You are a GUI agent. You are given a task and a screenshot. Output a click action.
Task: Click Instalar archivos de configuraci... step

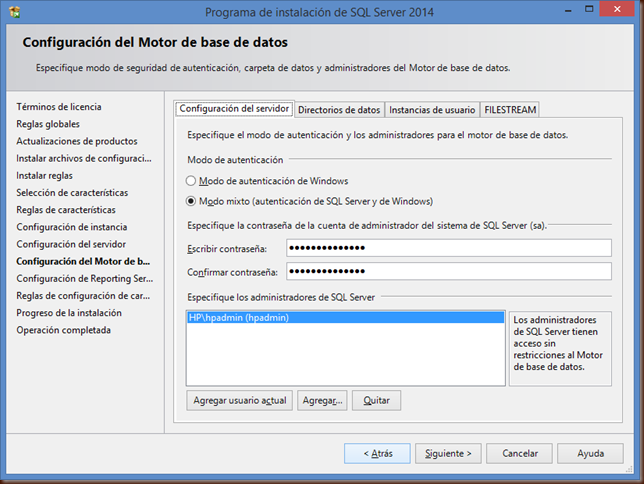[84, 159]
